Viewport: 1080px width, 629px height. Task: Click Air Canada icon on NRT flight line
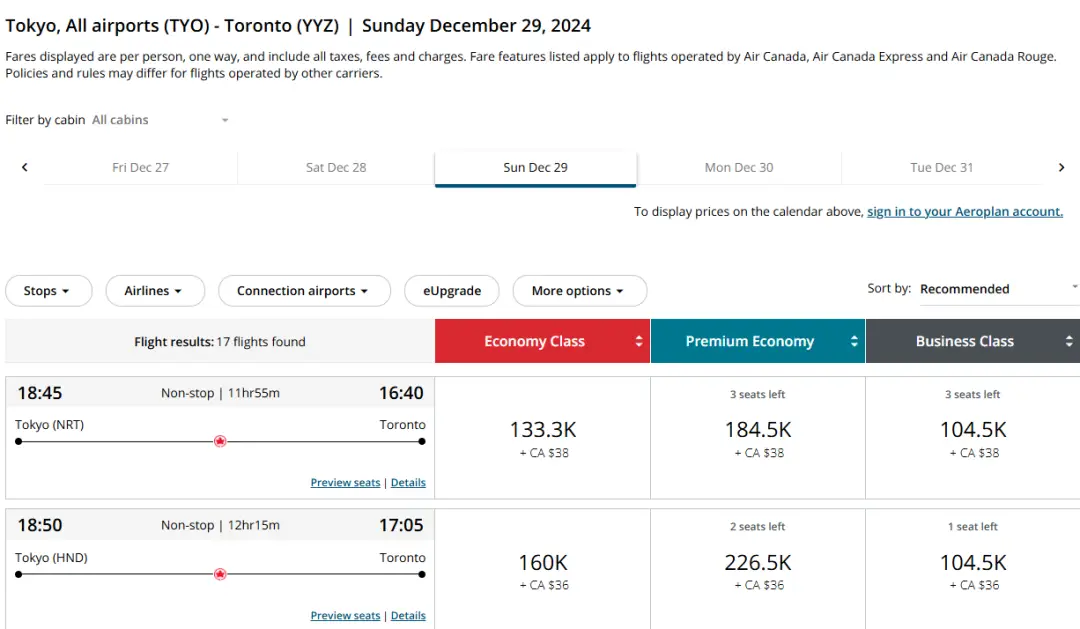pos(220,441)
